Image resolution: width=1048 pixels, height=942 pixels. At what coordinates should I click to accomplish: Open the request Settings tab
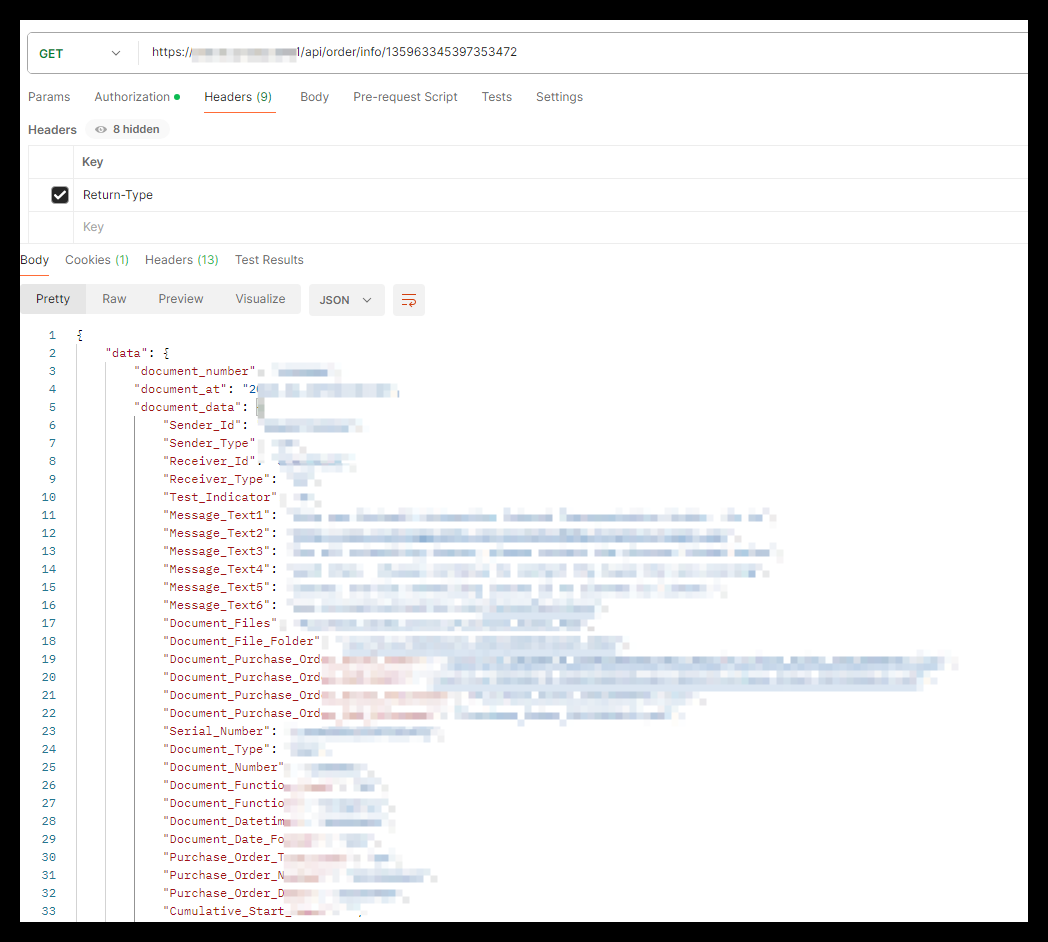pyautogui.click(x=559, y=97)
